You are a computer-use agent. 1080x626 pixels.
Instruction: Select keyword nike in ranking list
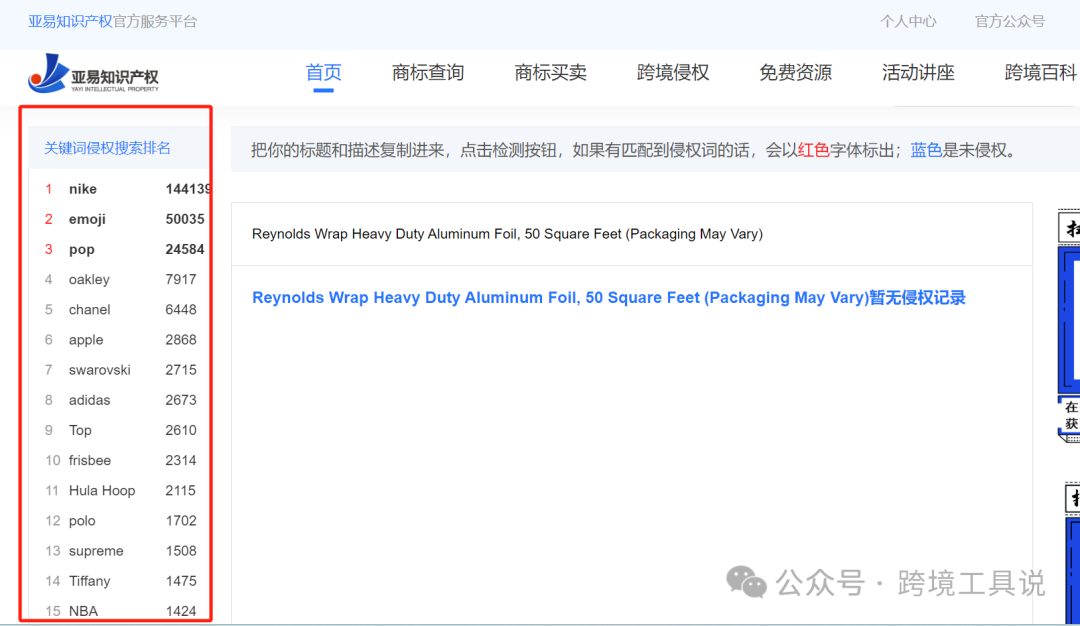83,189
